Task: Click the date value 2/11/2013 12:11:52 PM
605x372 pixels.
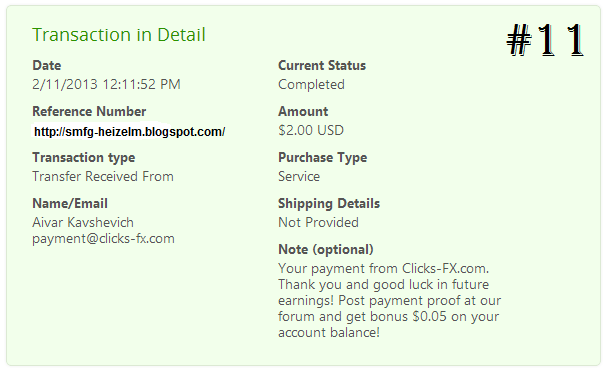Action: (x=106, y=84)
